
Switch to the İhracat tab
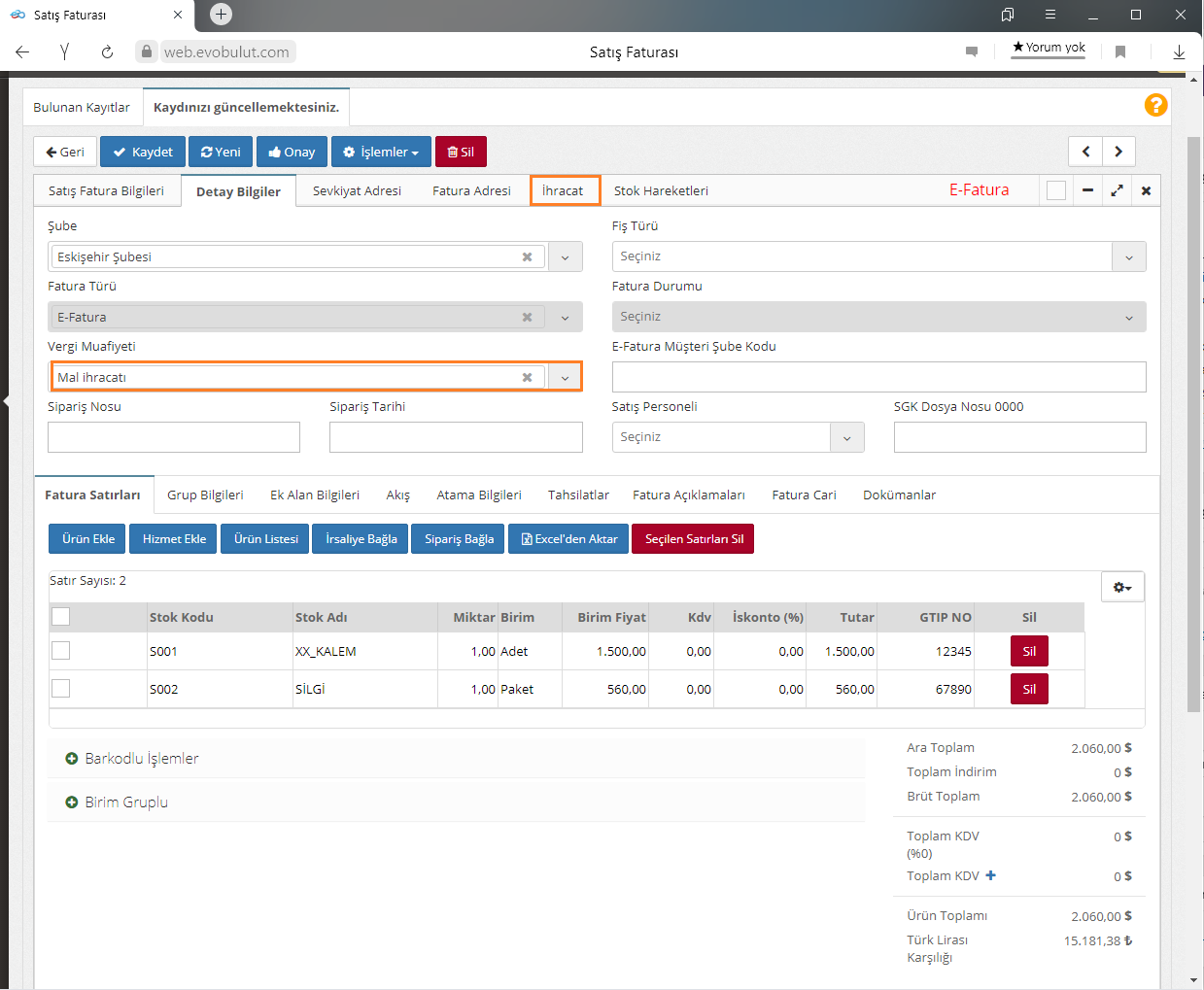pos(564,190)
